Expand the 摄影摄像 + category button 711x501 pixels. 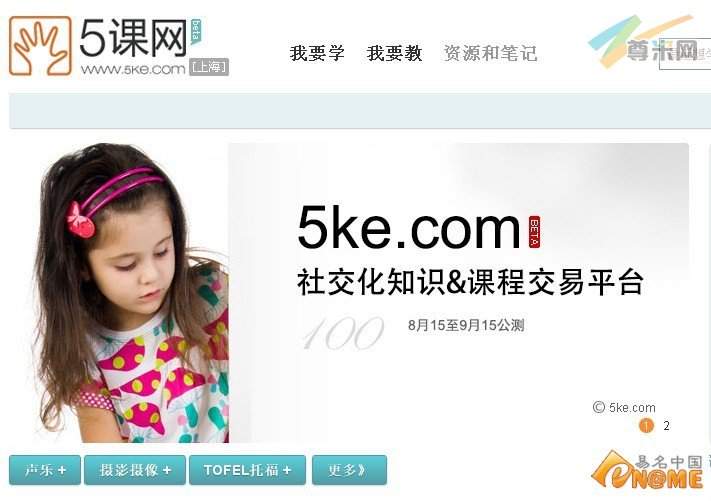(135, 470)
